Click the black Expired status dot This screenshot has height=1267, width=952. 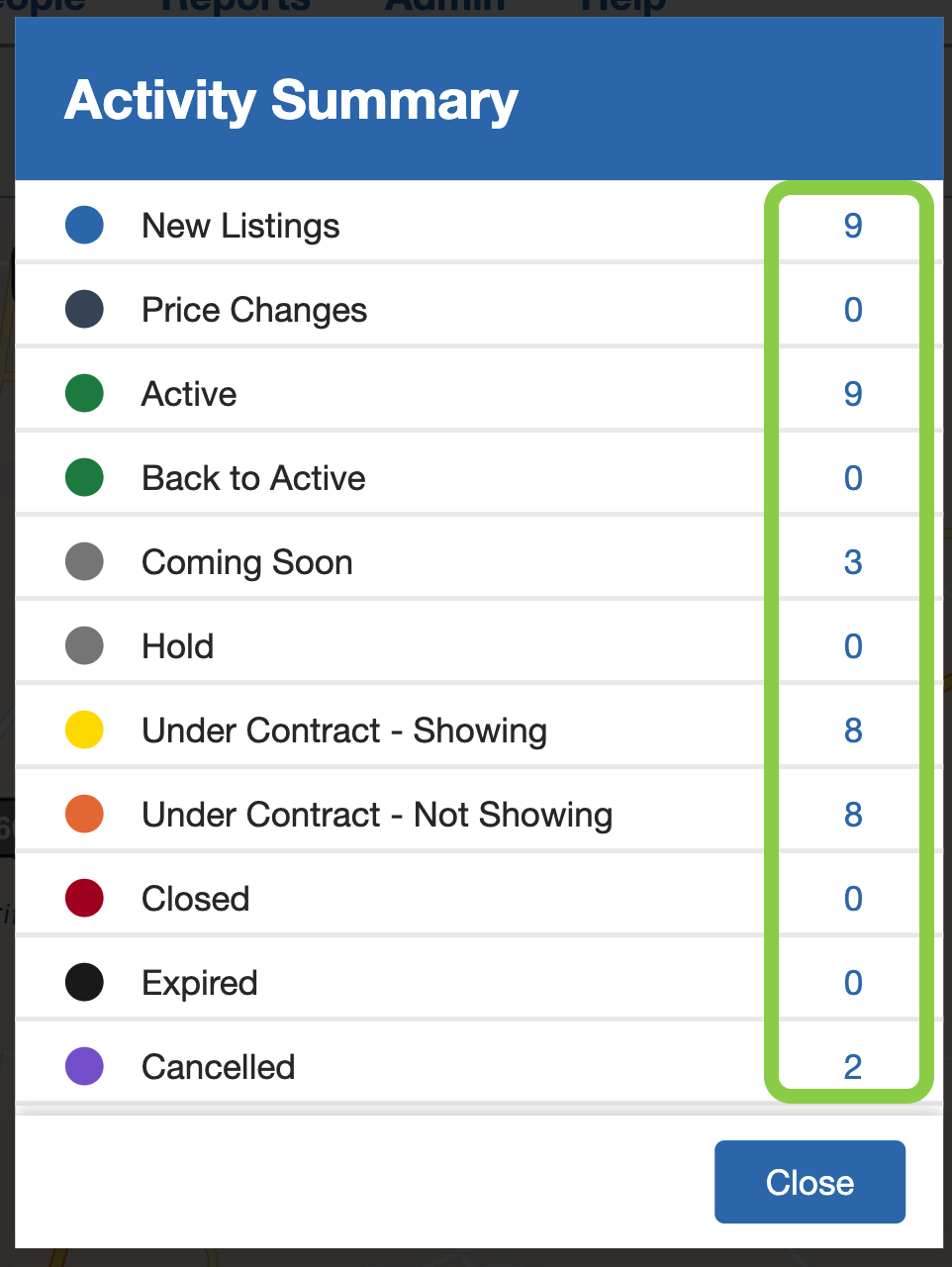(x=85, y=983)
